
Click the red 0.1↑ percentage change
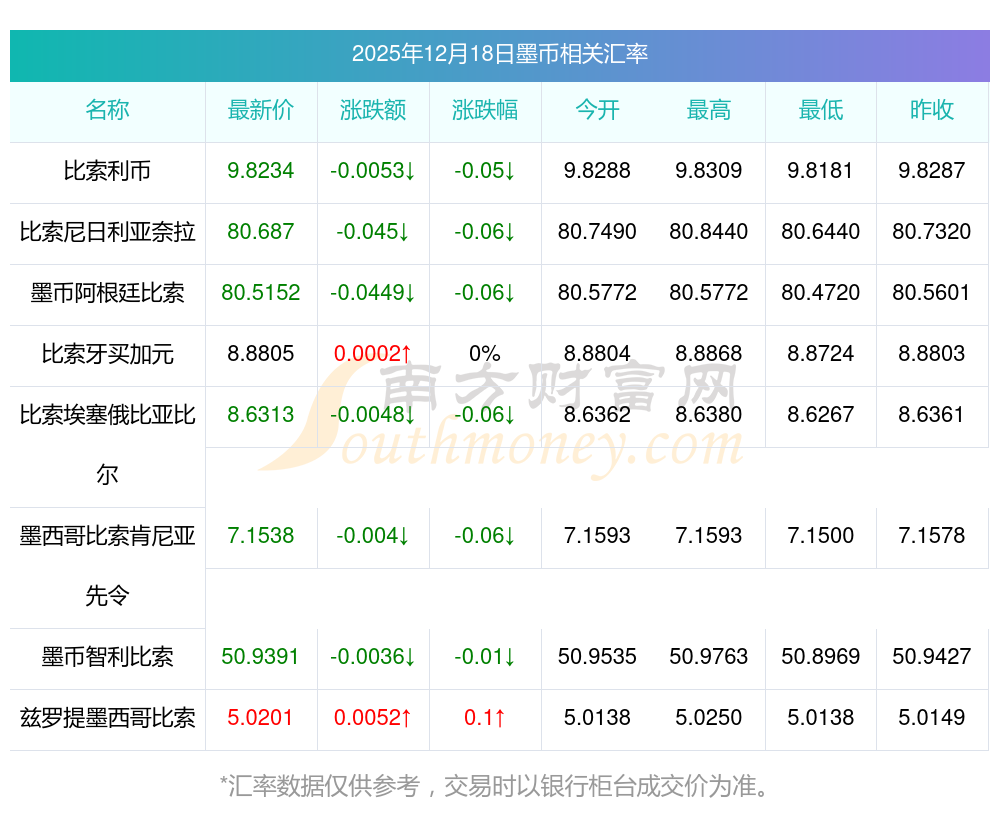[485, 718]
